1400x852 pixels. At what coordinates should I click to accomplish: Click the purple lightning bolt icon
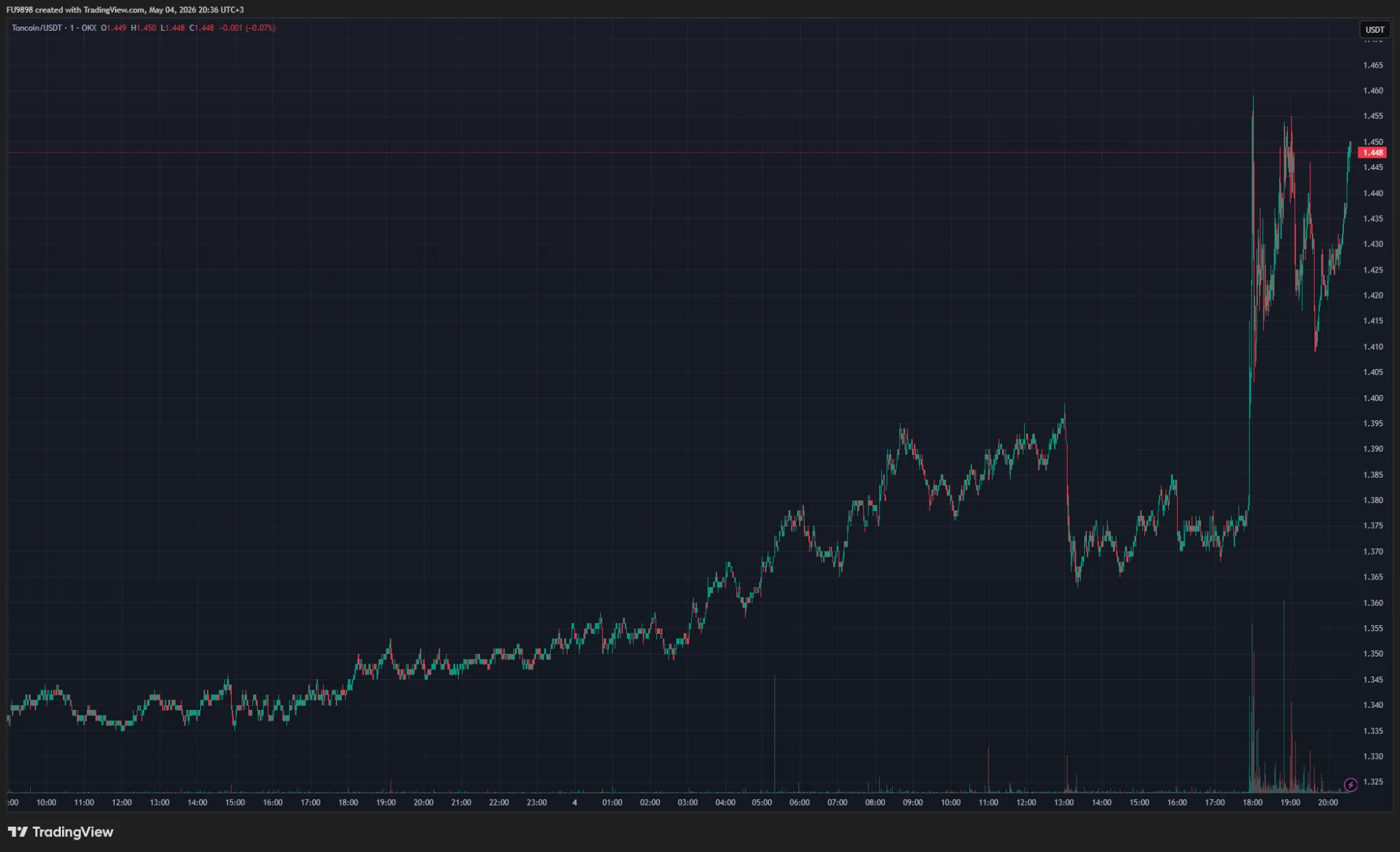(1350, 785)
